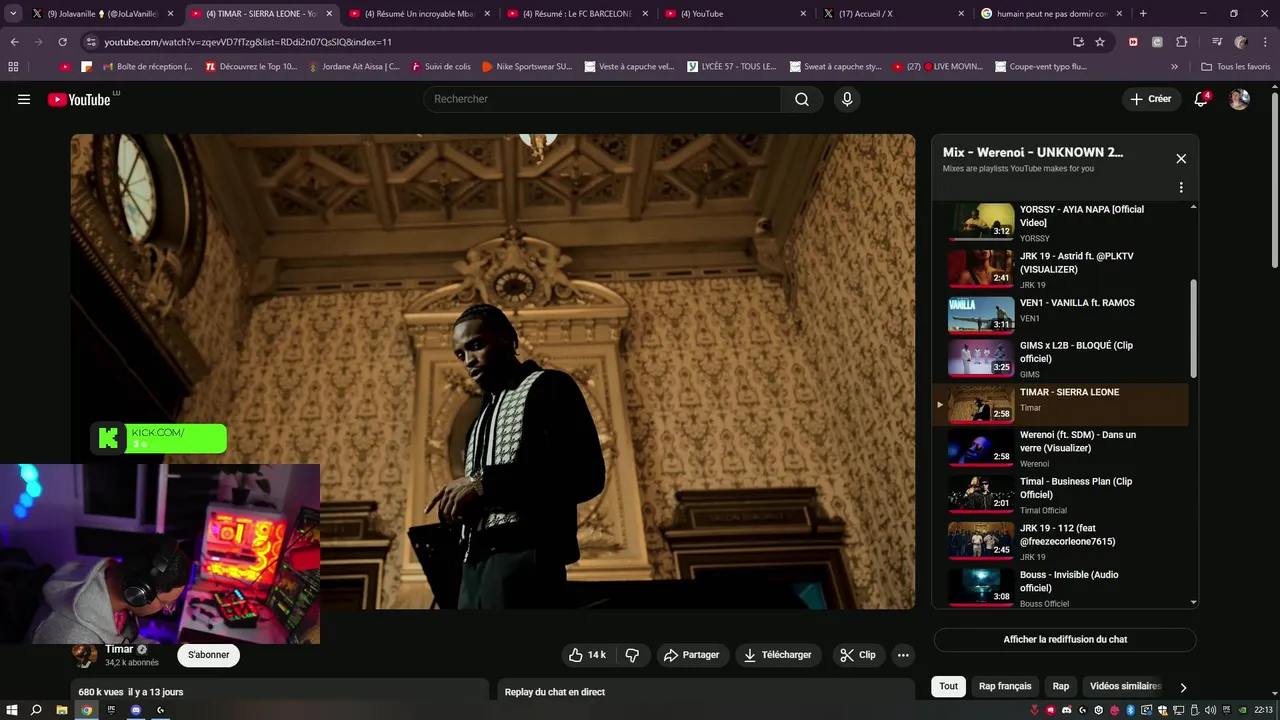Viewport: 1280px width, 720px height.
Task: Switch to the Jolavanille X tab
Action: click(x=101, y=14)
